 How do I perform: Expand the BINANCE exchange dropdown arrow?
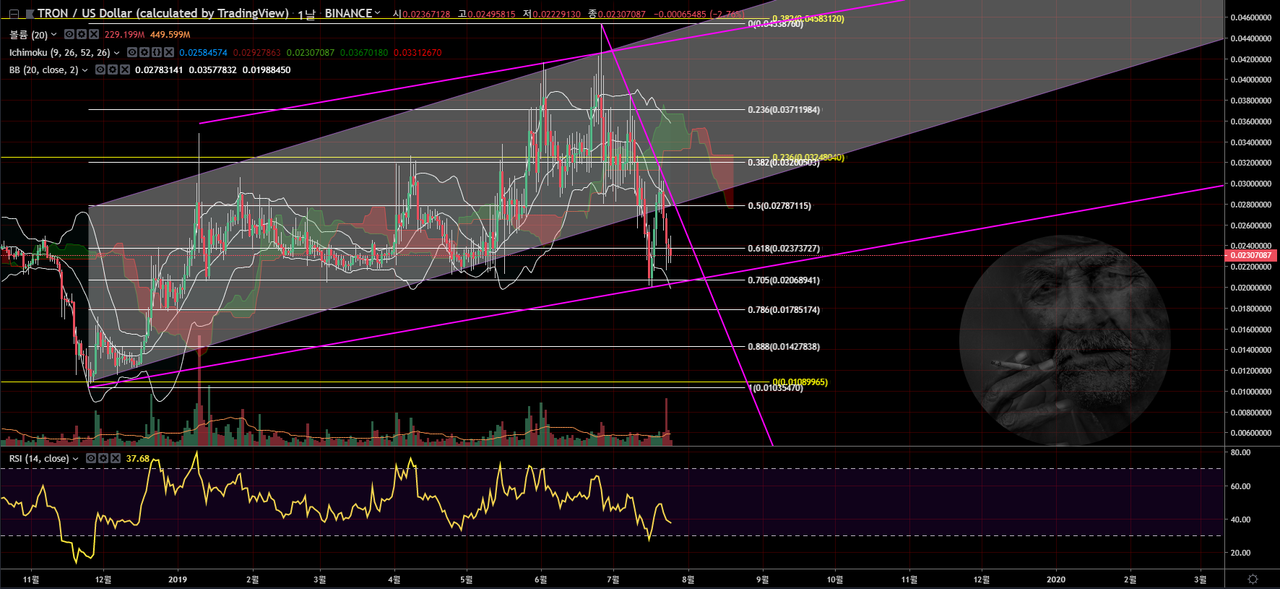(x=377, y=13)
